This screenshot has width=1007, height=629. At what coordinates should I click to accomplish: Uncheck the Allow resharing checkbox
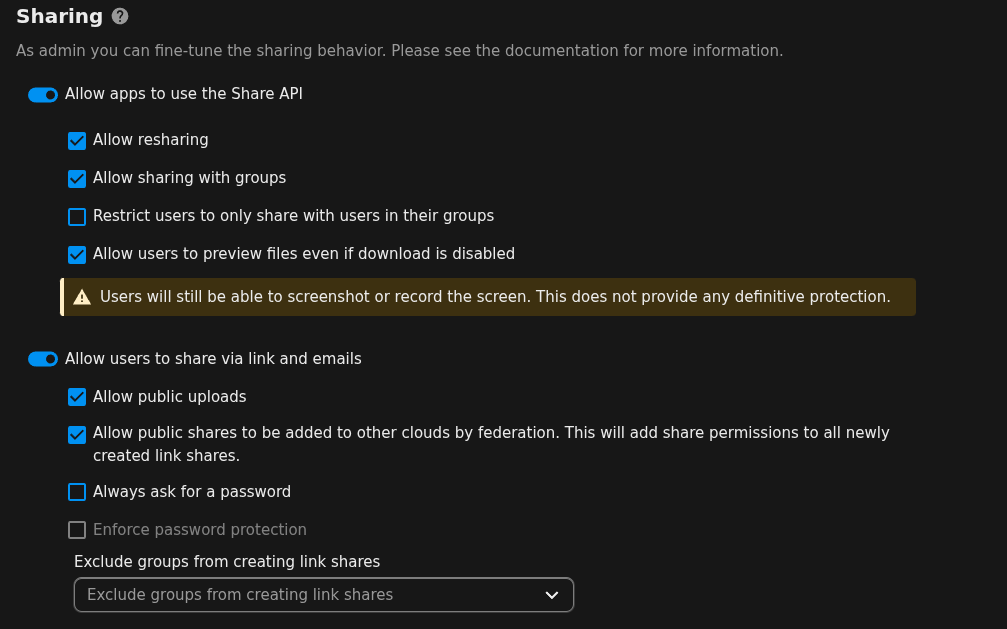click(77, 141)
